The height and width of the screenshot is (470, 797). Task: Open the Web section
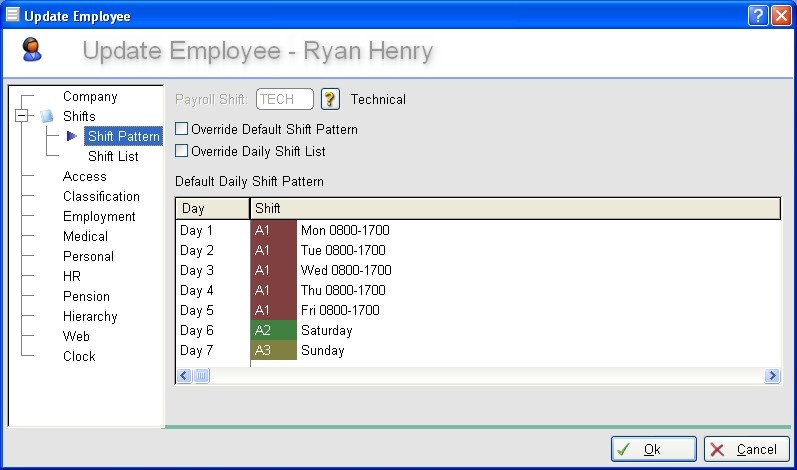click(76, 336)
